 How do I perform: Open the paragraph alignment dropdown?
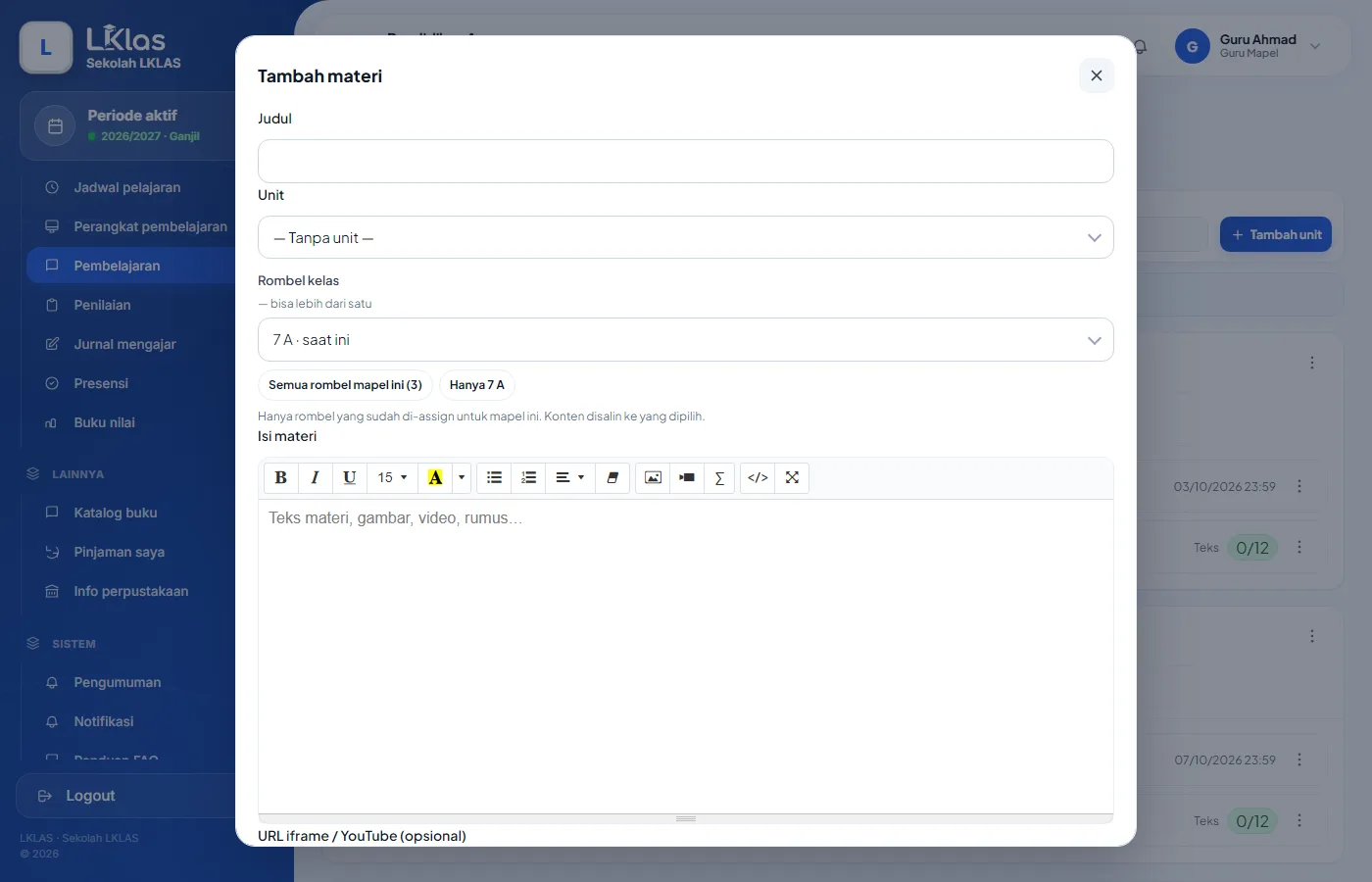(570, 478)
